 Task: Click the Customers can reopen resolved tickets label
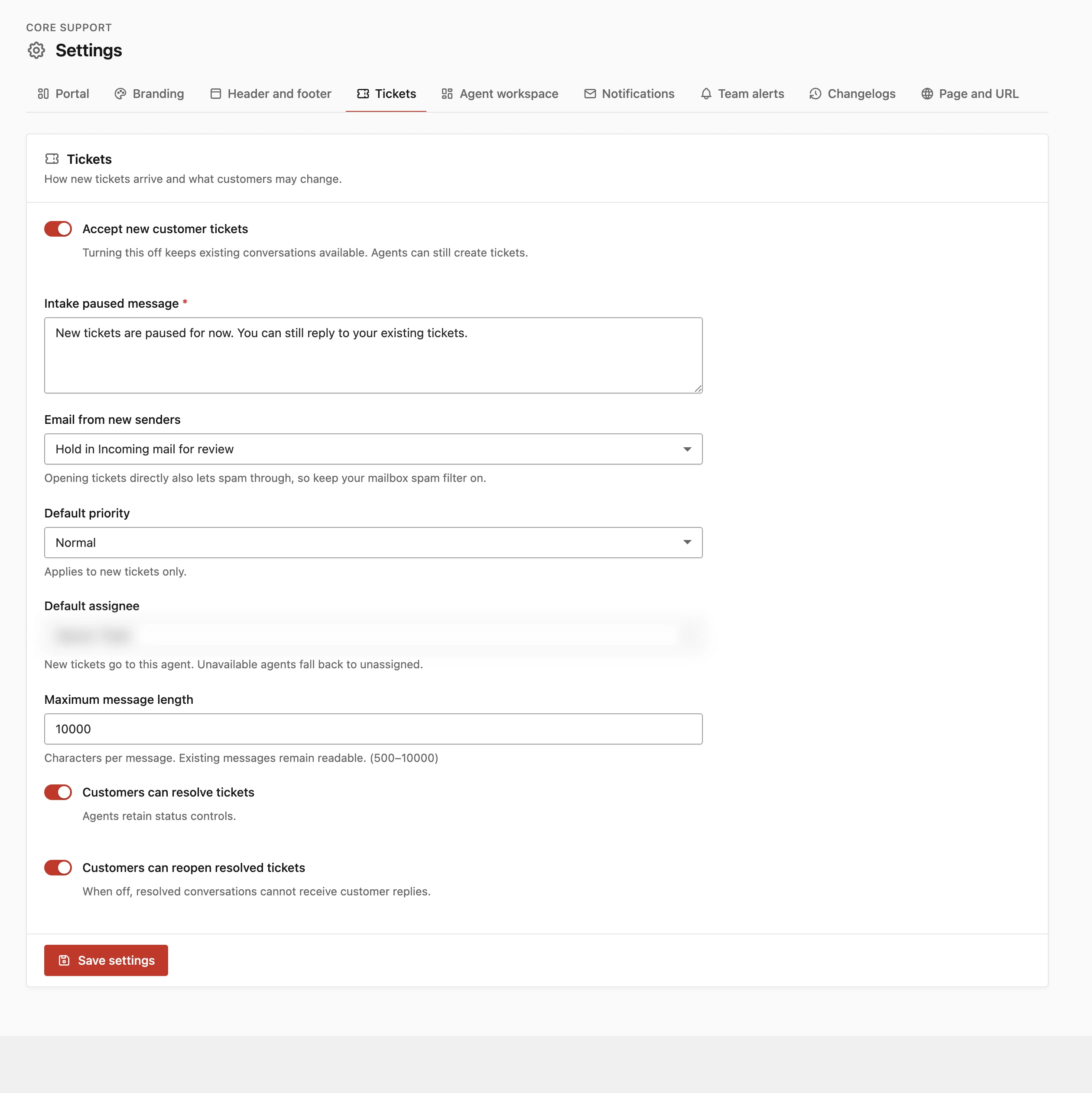(194, 867)
